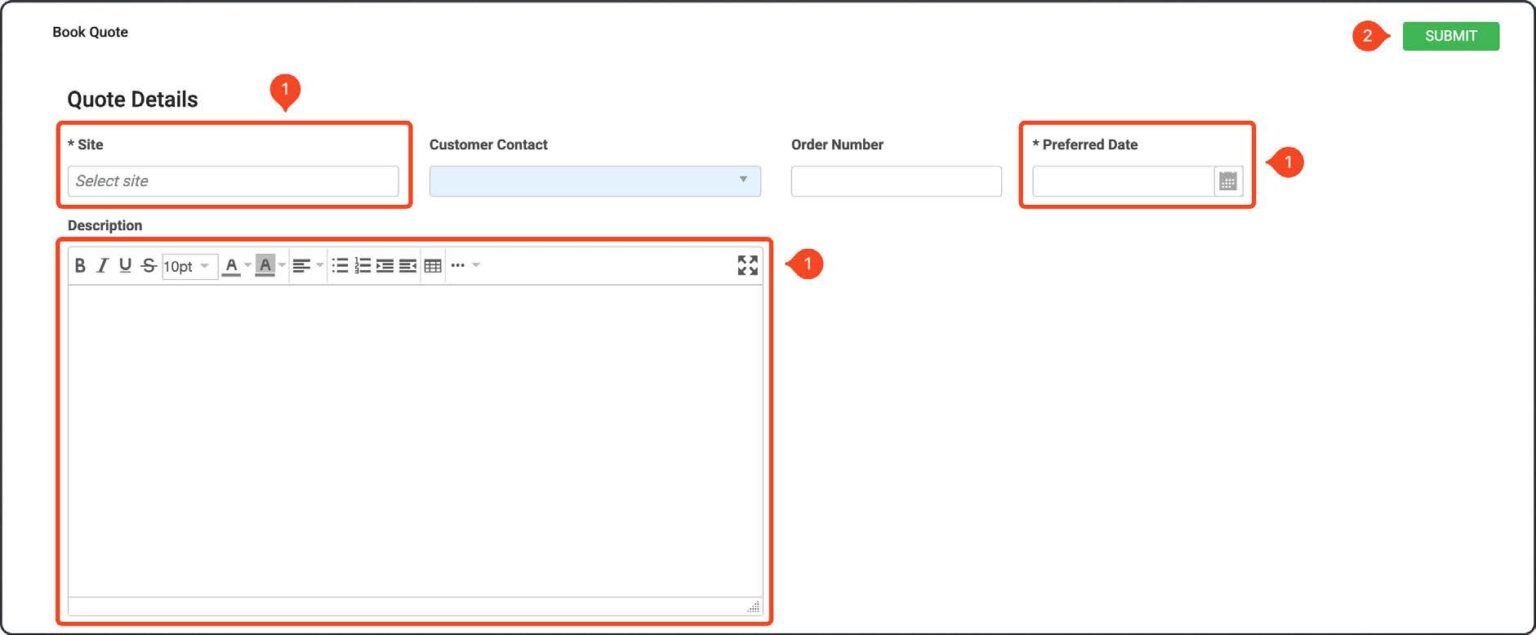1536x635 pixels.
Task: Open the highlight color picker arrow
Action: point(282,265)
